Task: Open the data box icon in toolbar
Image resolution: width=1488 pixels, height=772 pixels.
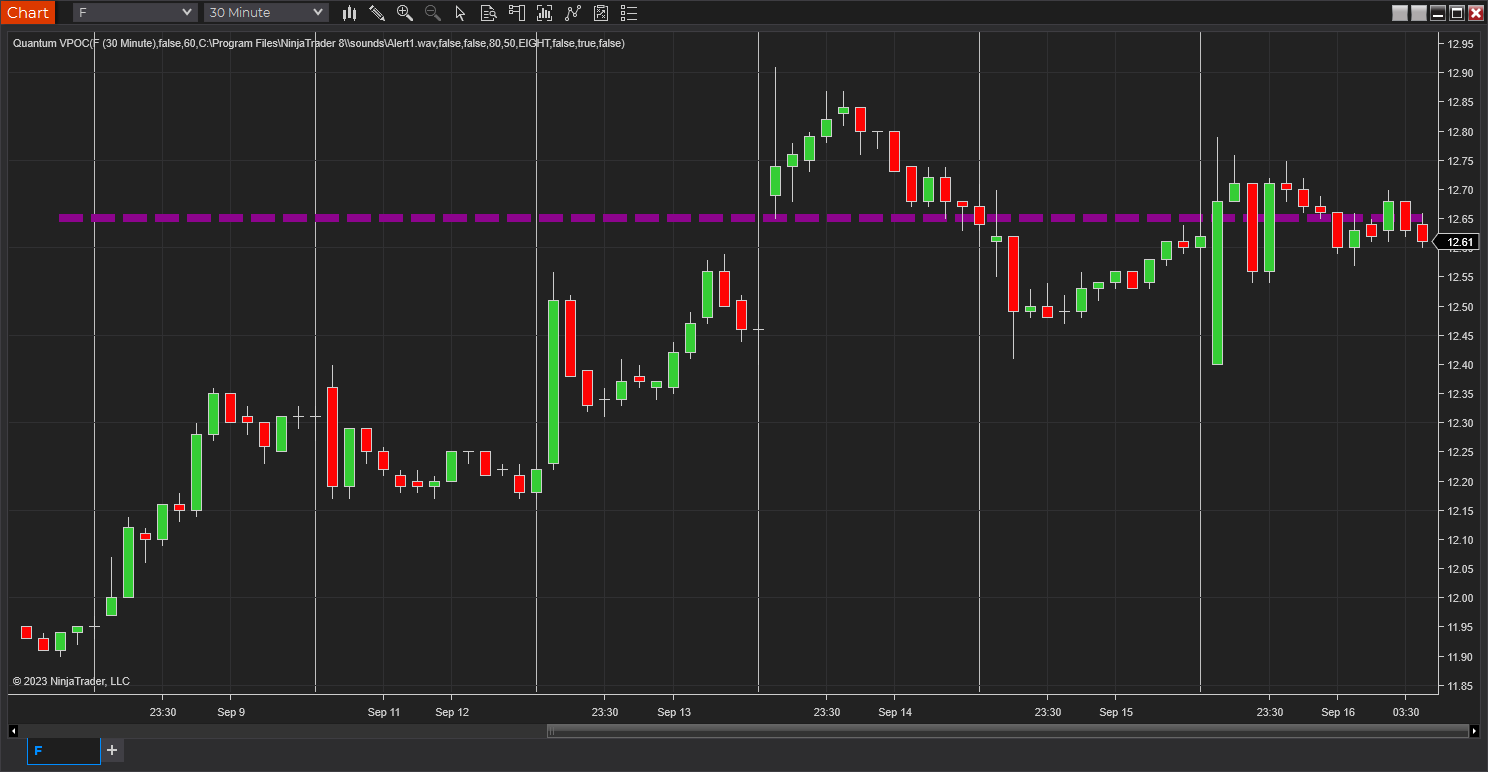Action: click(488, 13)
